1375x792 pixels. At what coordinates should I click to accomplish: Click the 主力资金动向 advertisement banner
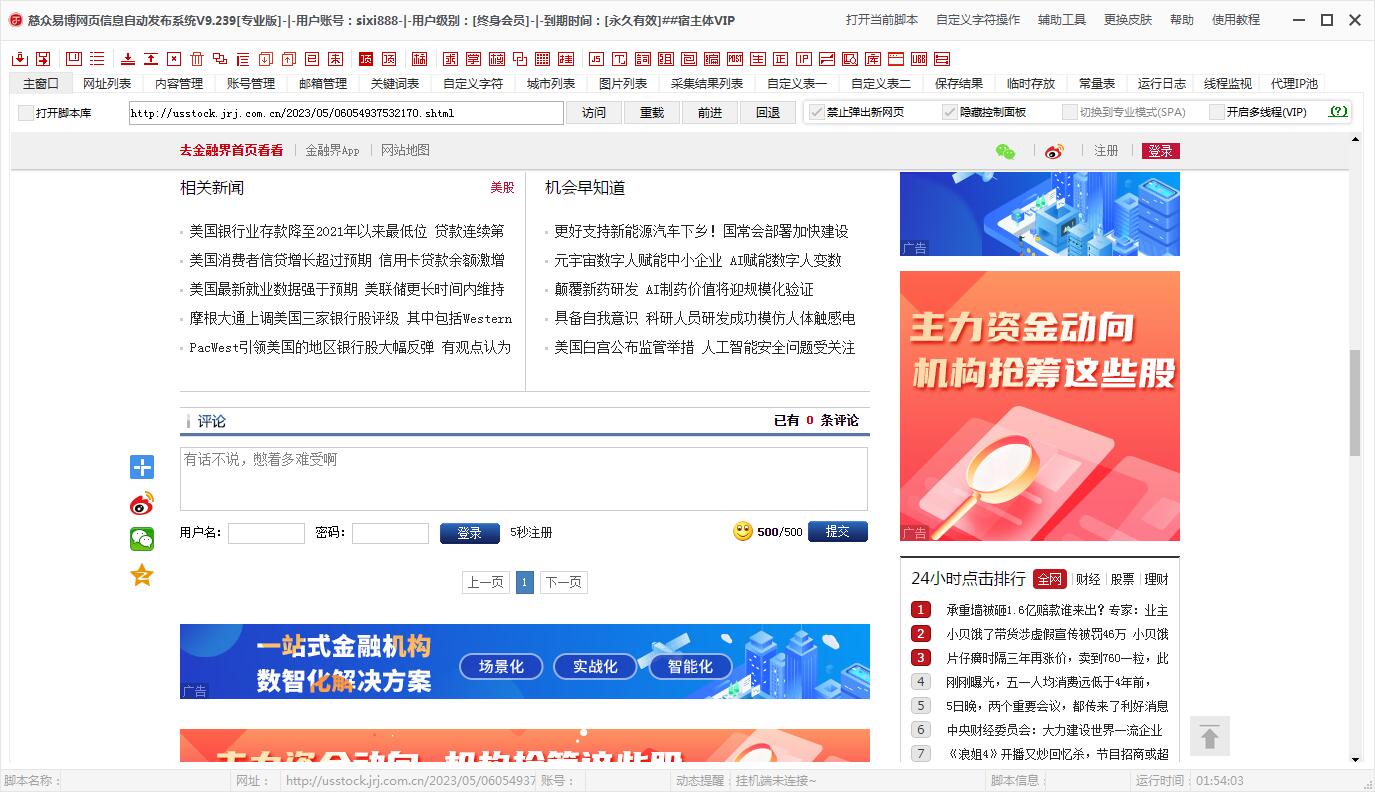pos(1040,406)
